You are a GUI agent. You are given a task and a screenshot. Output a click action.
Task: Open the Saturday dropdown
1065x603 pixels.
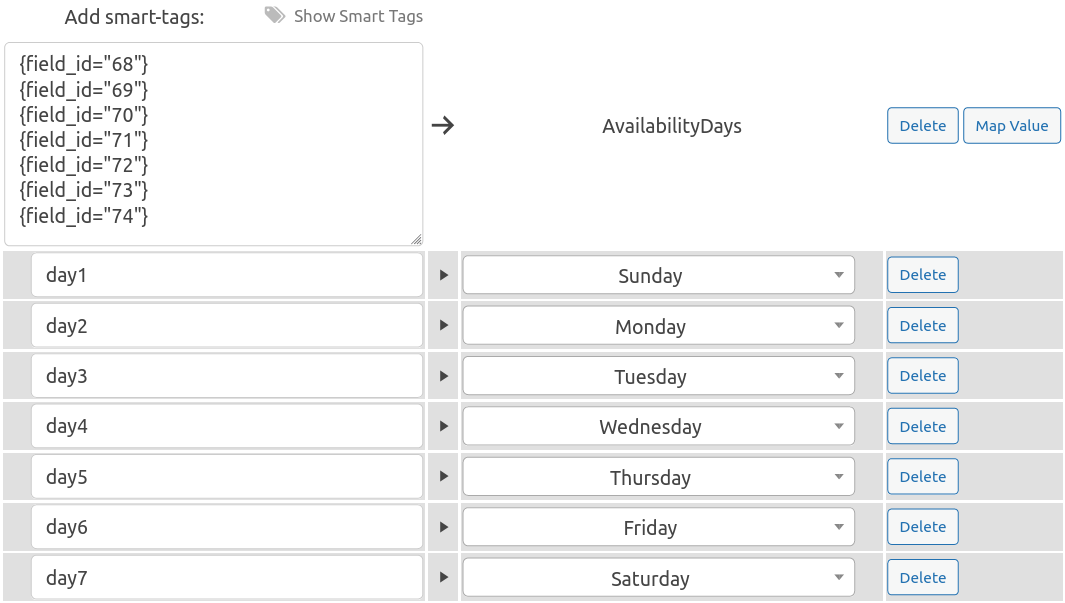[658, 578]
